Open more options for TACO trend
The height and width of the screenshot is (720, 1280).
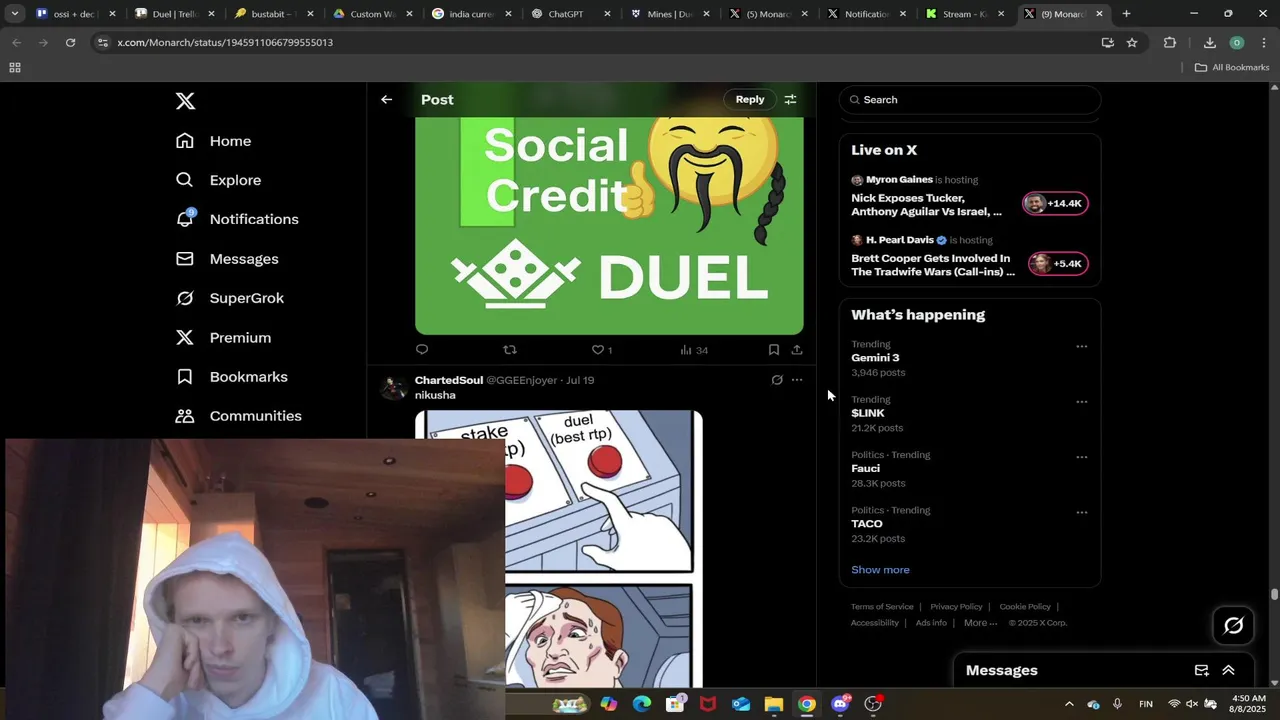click(1081, 512)
